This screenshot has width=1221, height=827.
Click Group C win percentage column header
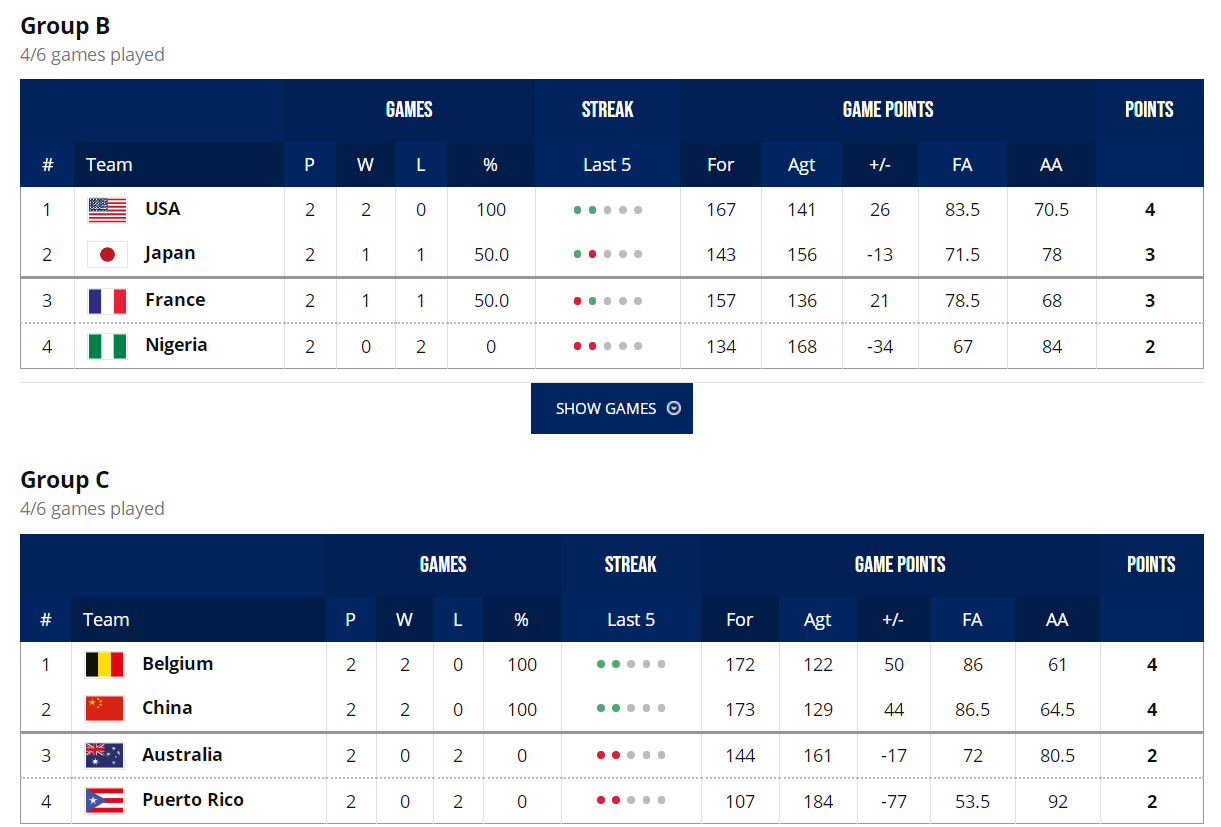click(x=521, y=620)
